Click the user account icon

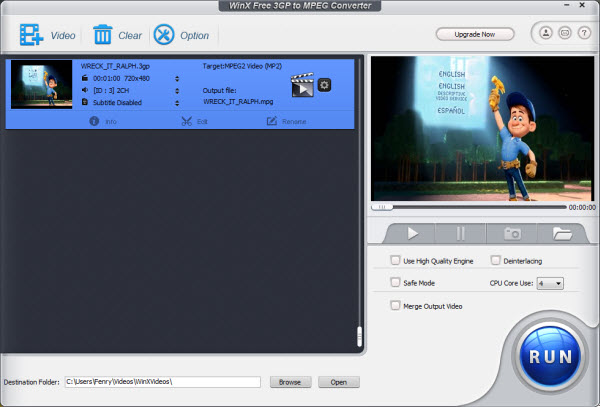pos(546,33)
